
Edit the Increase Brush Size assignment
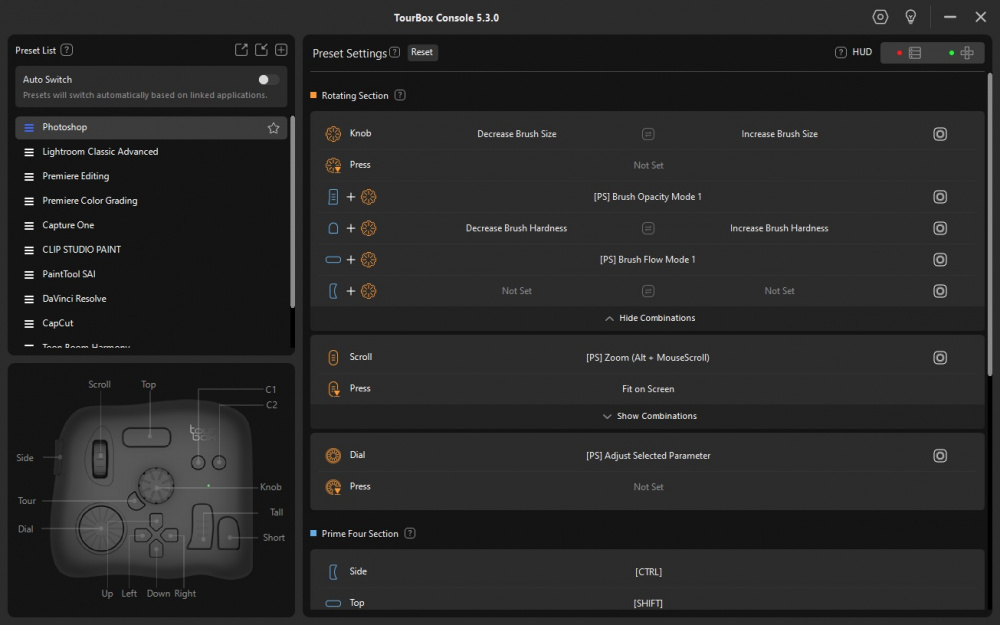click(779, 134)
